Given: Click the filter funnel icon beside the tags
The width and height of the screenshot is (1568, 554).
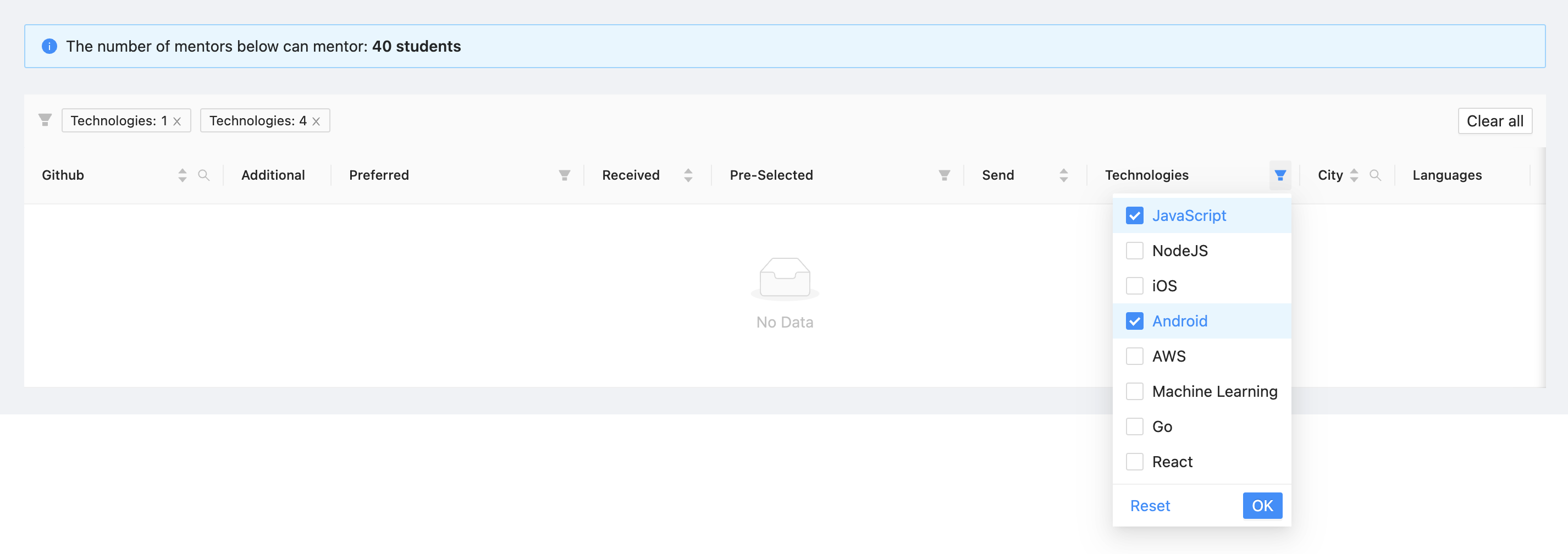Looking at the screenshot, I should 45,120.
